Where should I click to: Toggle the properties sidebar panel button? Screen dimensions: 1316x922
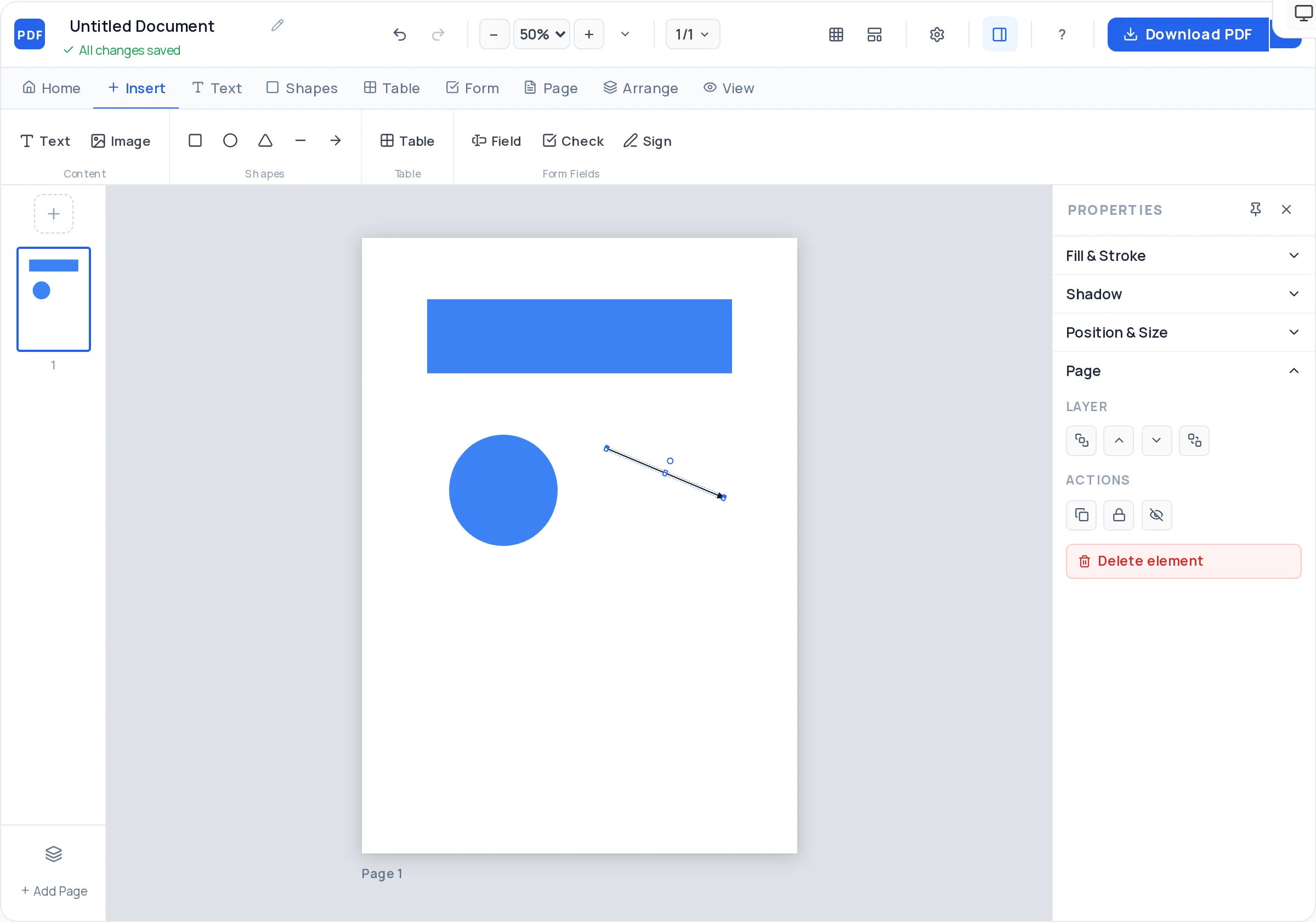(x=1000, y=35)
